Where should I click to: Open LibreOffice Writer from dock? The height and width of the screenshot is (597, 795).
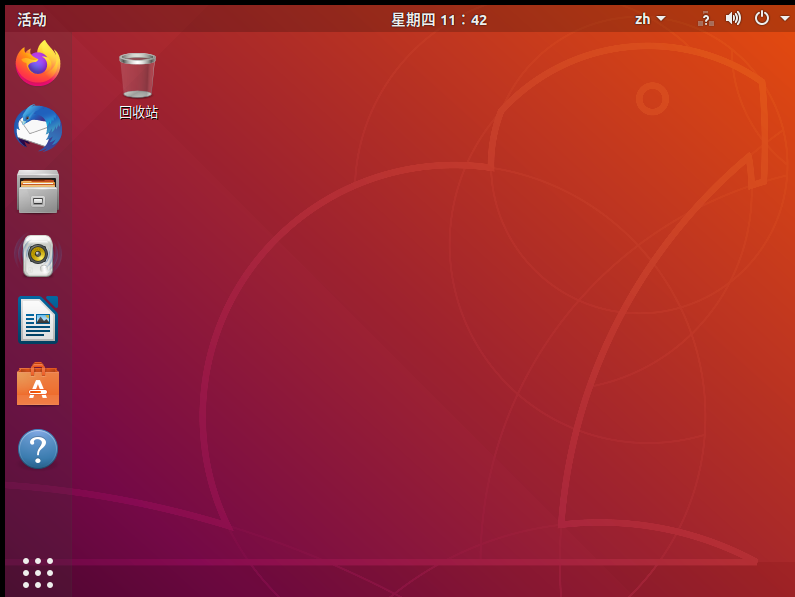pyautogui.click(x=38, y=320)
